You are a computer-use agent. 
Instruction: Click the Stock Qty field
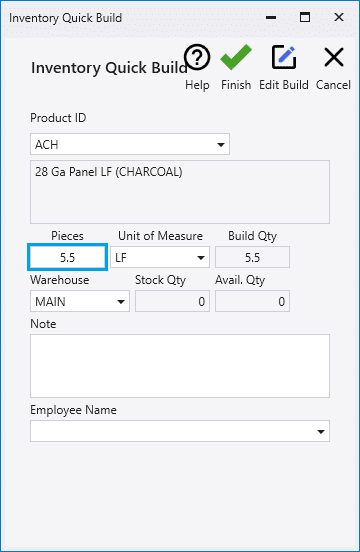coord(172,301)
